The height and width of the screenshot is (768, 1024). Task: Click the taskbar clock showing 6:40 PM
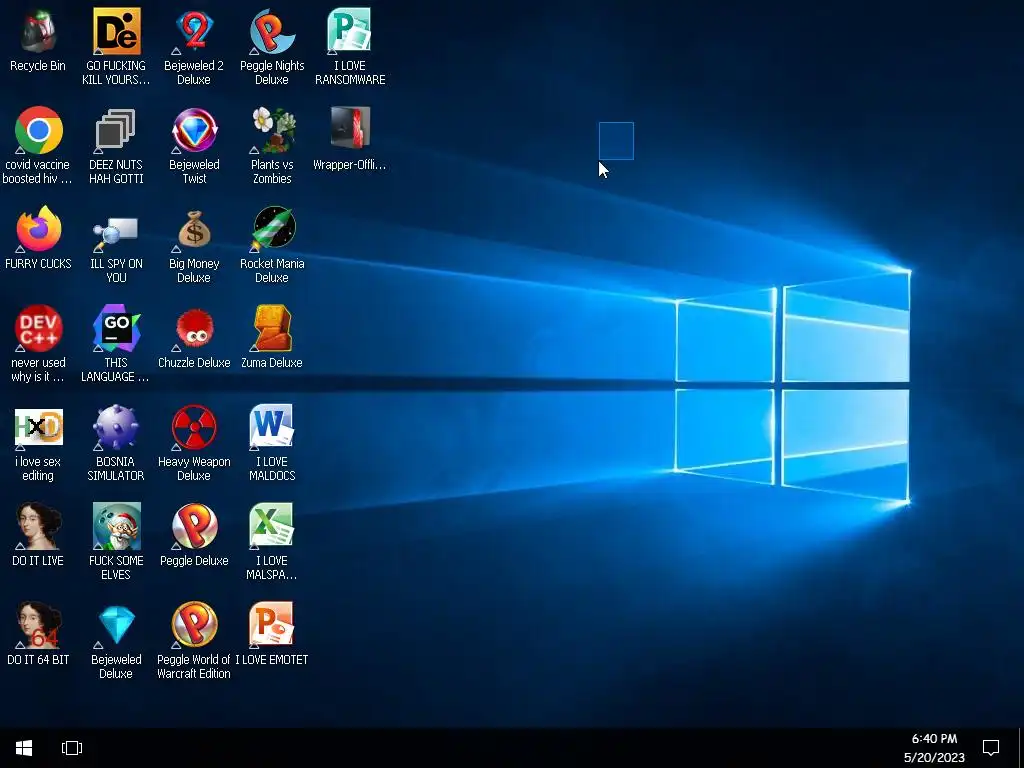pyautogui.click(x=935, y=748)
